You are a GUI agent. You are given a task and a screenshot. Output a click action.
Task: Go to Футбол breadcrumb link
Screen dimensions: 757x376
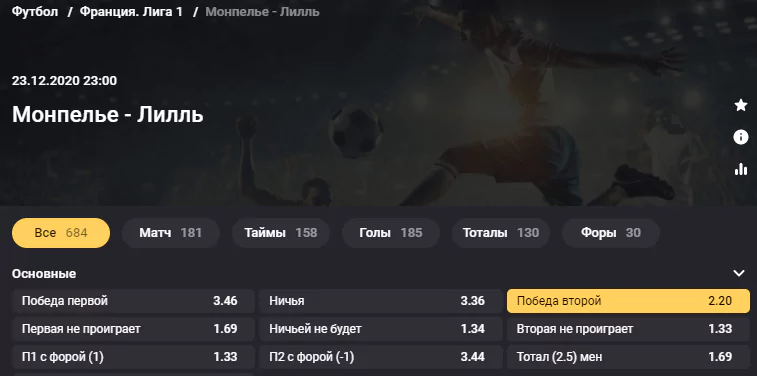click(x=35, y=12)
